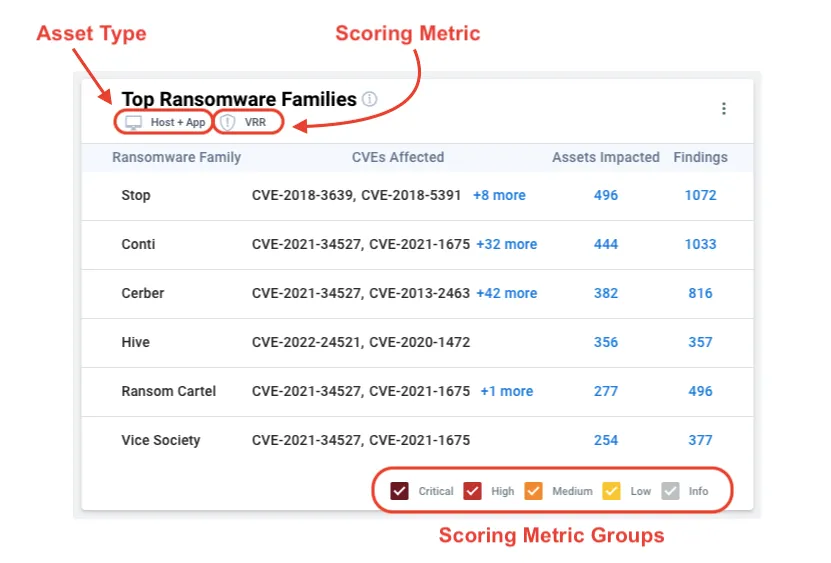The image size is (831, 563).
Task: Open 496 findings for Ransom Cartel
Action: tap(700, 391)
